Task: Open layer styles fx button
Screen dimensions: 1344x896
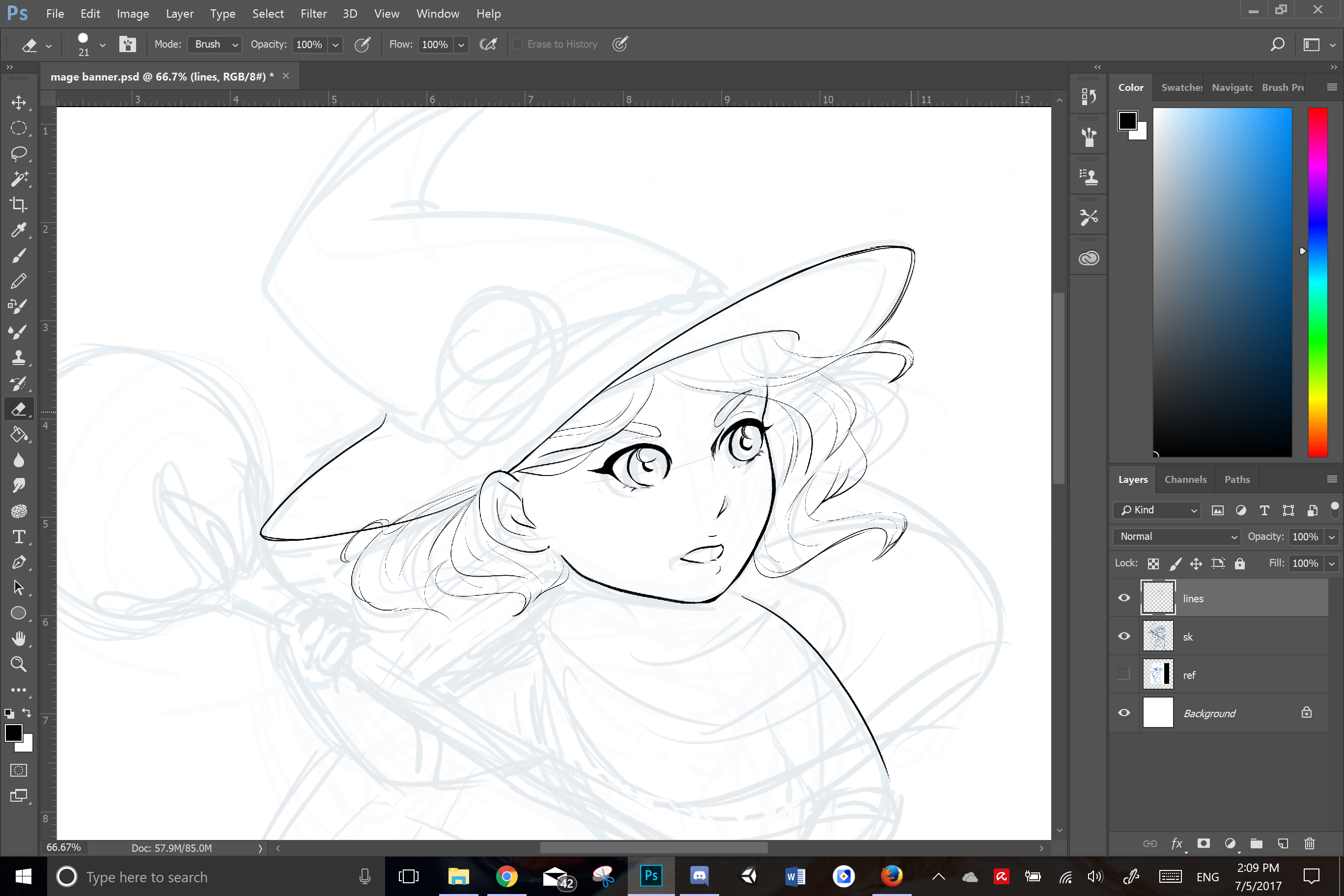Action: pyautogui.click(x=1176, y=843)
